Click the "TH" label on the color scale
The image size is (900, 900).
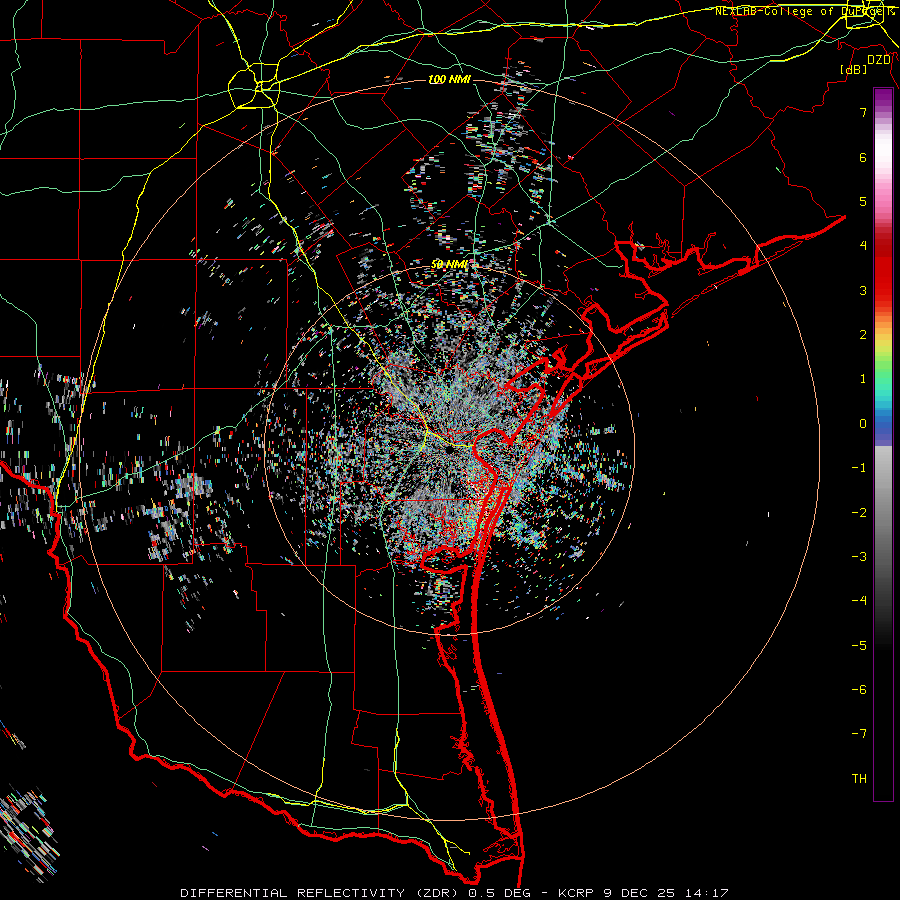coord(859,779)
